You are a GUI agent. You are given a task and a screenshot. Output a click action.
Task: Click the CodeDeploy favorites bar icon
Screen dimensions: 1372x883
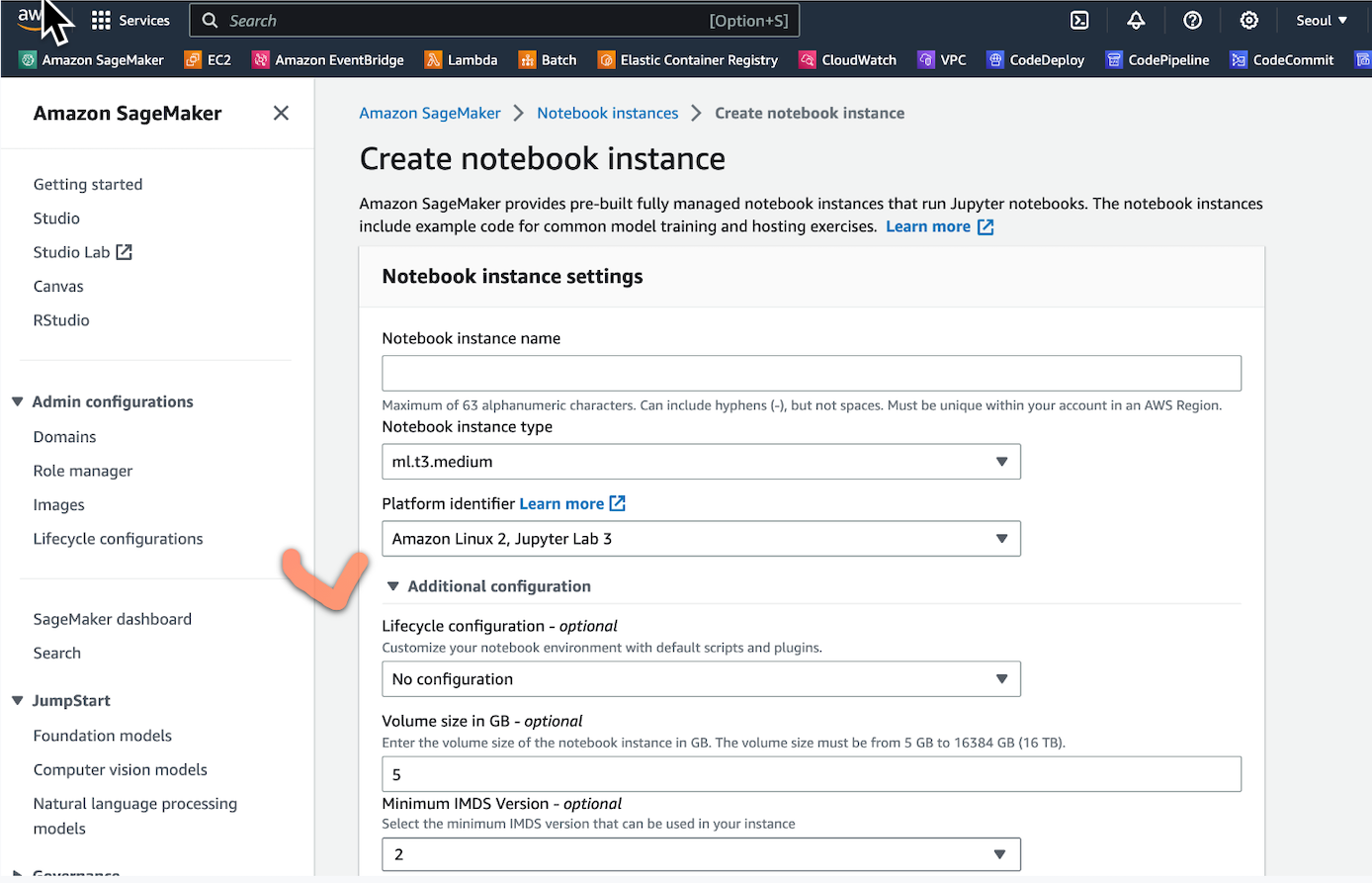(x=995, y=60)
